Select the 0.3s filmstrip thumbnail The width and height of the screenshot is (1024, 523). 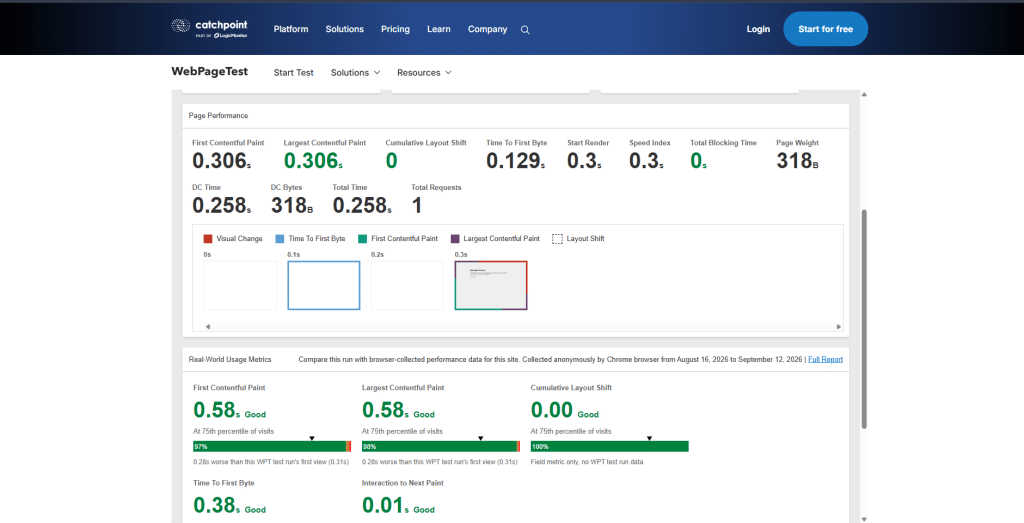(x=491, y=285)
